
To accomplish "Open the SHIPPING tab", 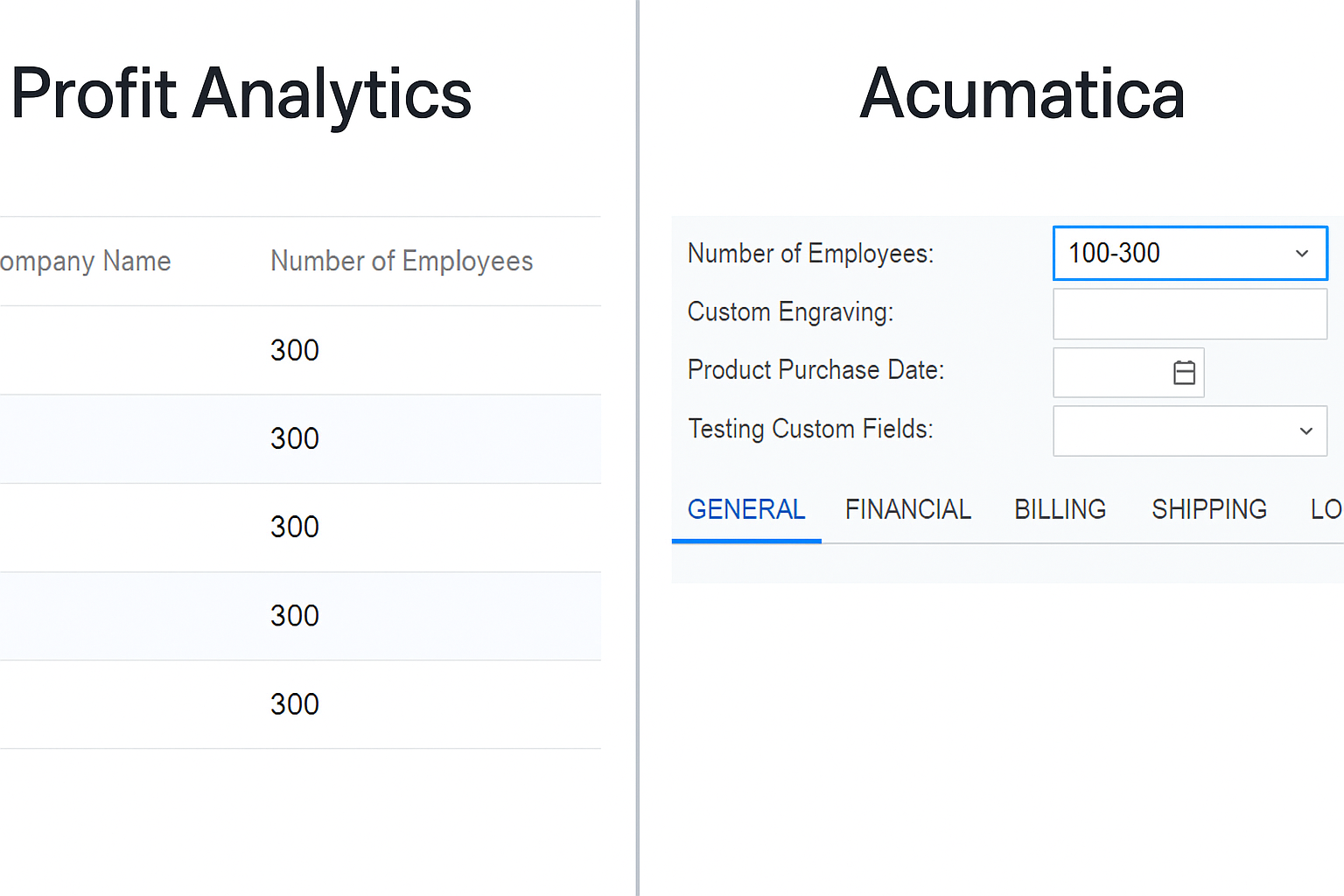I will (1209, 509).
